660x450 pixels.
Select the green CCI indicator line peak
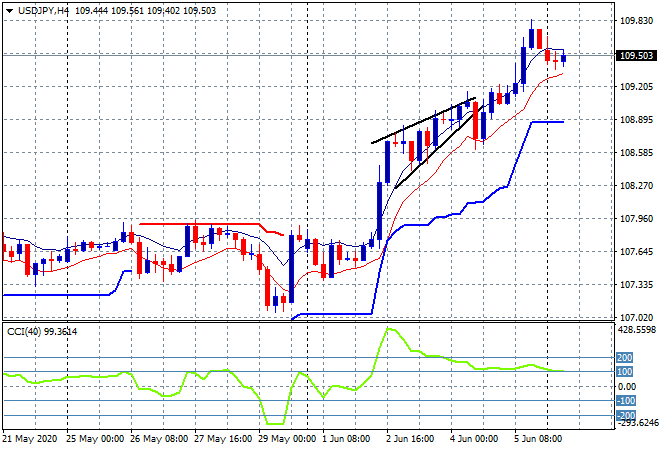[389, 329]
